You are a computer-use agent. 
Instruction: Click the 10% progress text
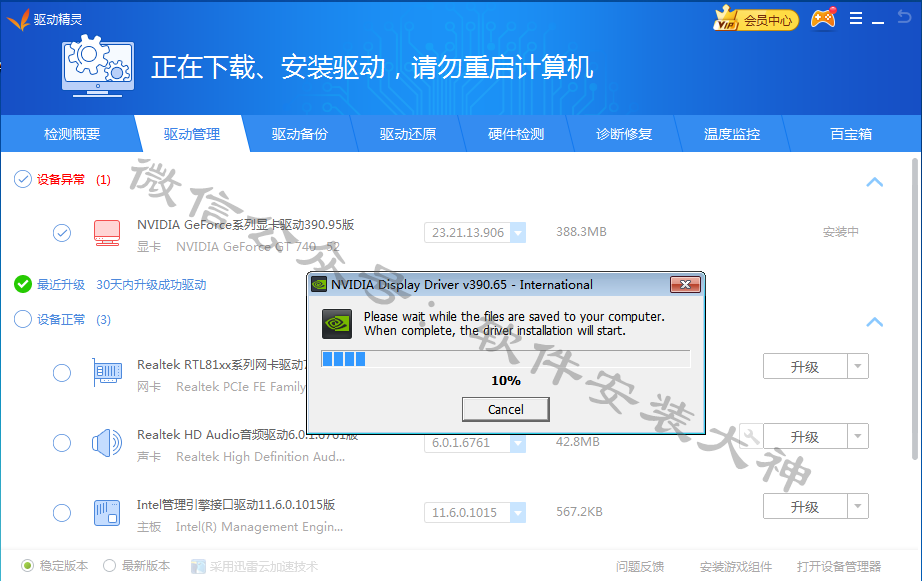[506, 380]
